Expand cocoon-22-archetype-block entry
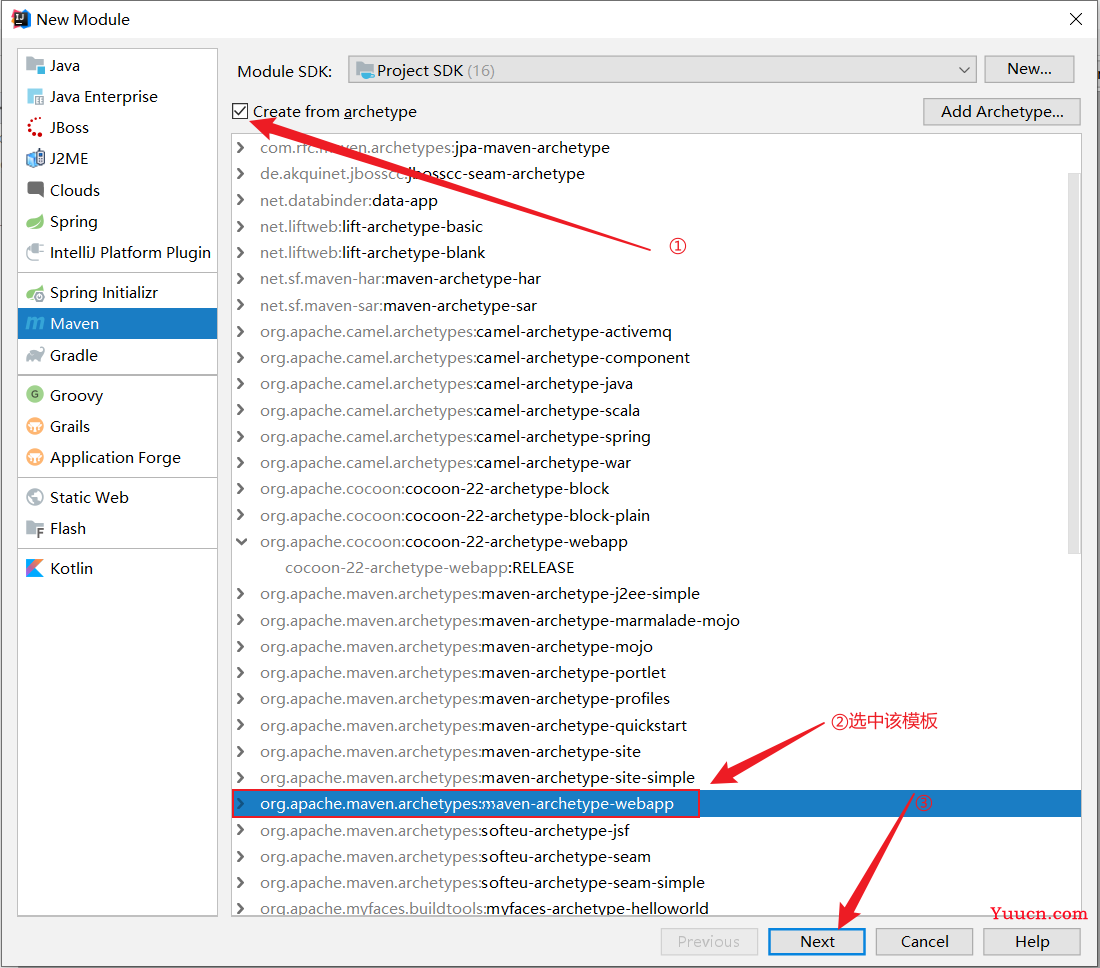Image resolution: width=1100 pixels, height=968 pixels. click(241, 488)
